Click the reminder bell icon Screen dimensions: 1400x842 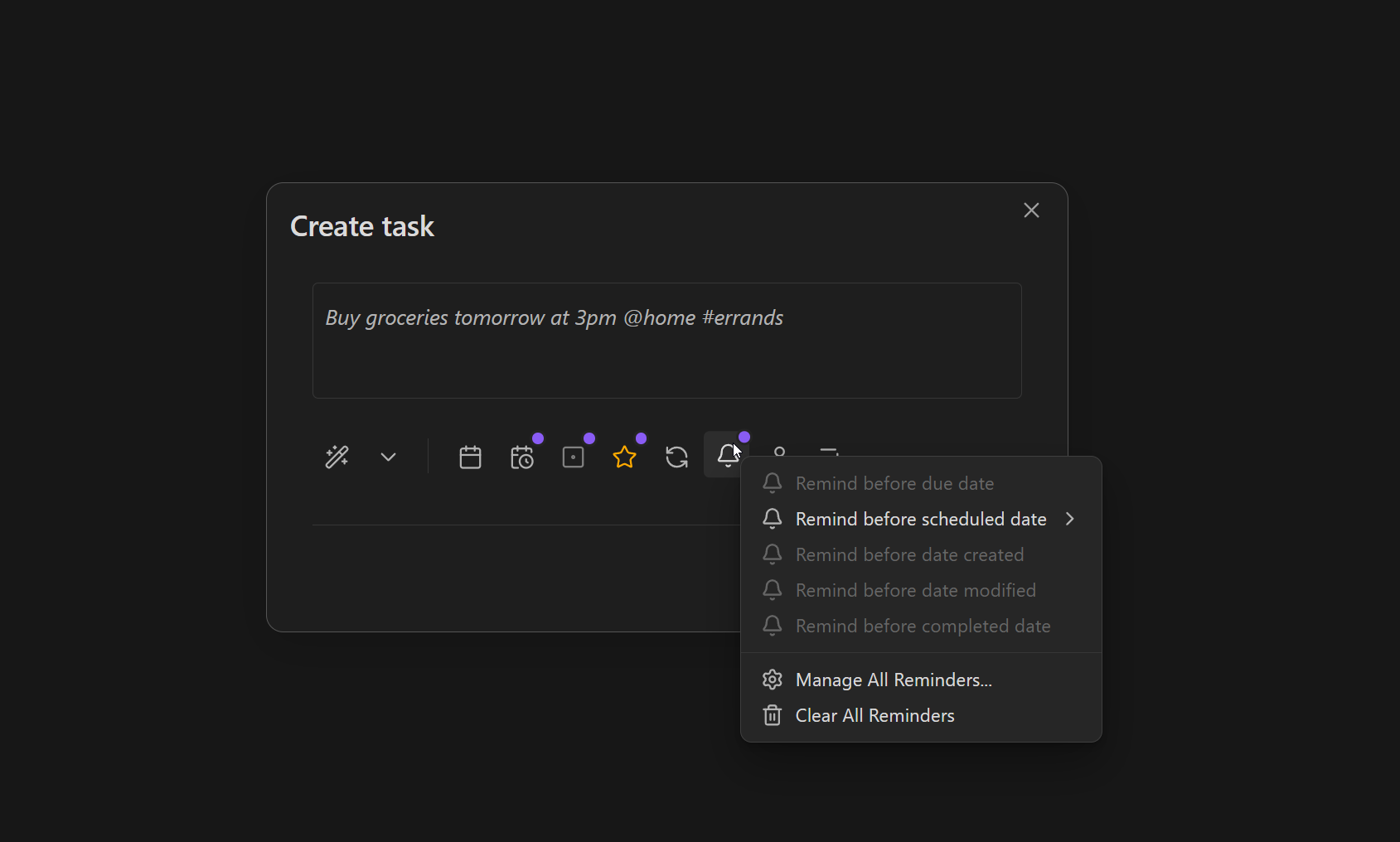pyautogui.click(x=726, y=455)
